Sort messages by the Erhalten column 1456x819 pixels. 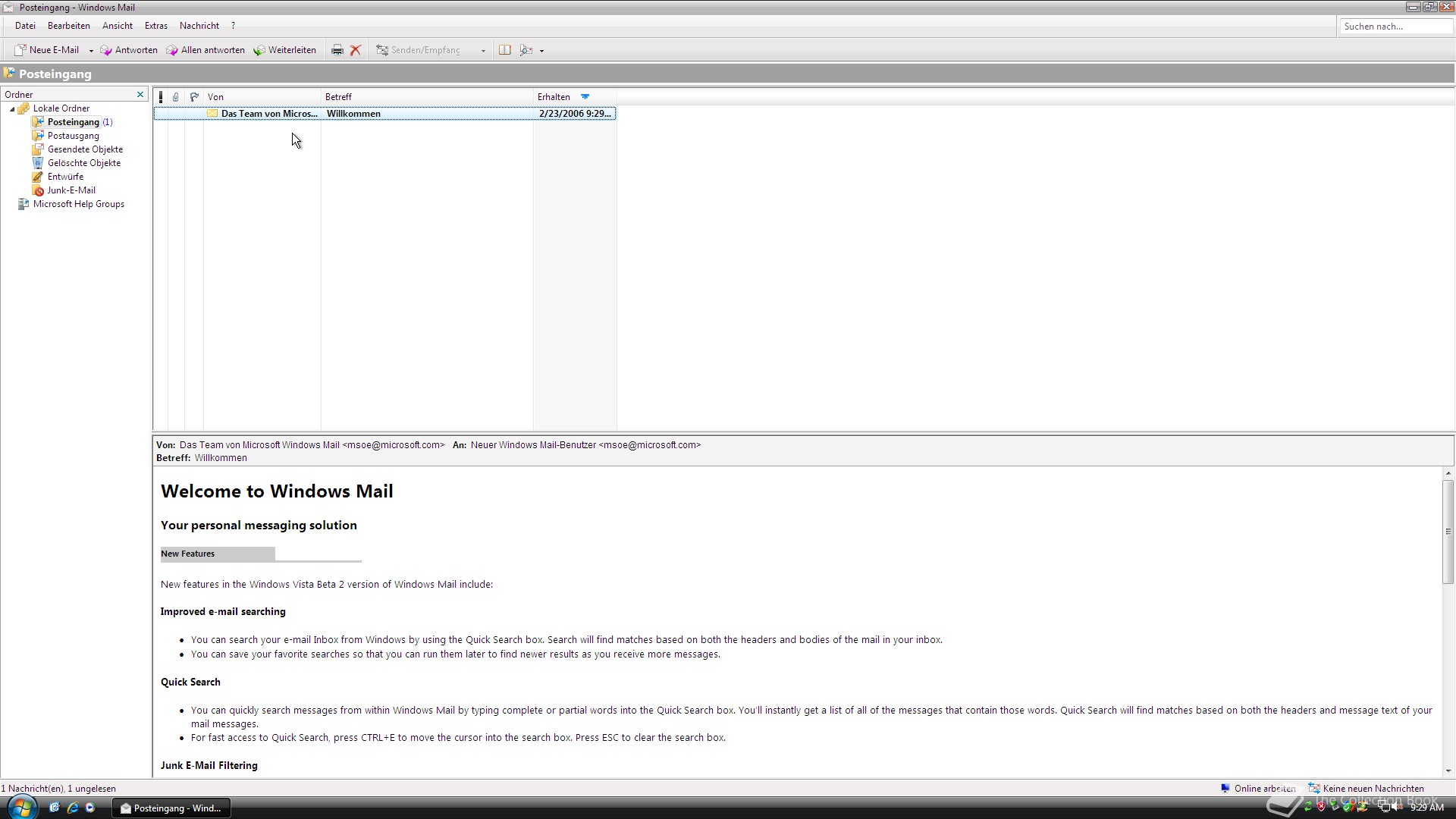pyautogui.click(x=575, y=97)
